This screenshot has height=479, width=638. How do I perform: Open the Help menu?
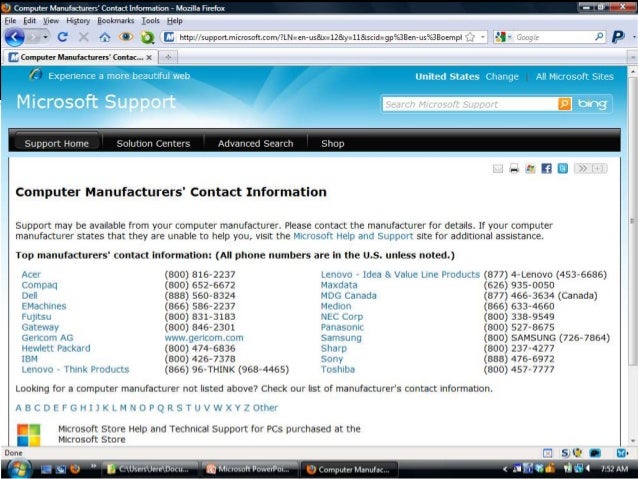coord(175,21)
